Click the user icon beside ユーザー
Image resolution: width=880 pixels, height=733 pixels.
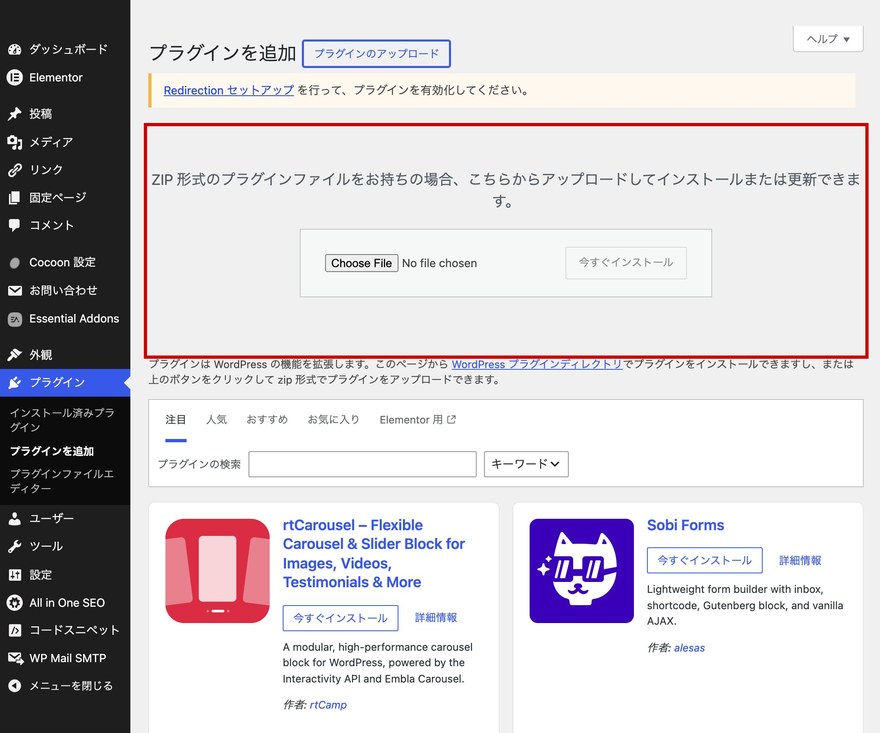pos(15,519)
